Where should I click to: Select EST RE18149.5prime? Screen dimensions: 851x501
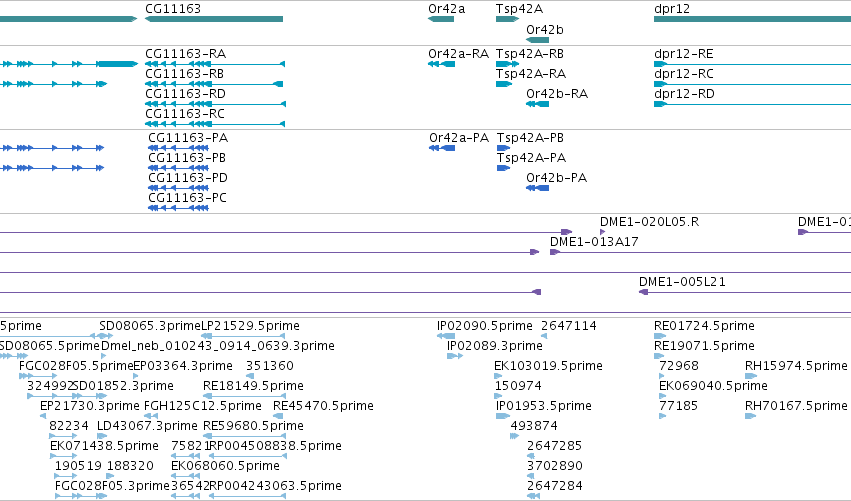(253, 386)
